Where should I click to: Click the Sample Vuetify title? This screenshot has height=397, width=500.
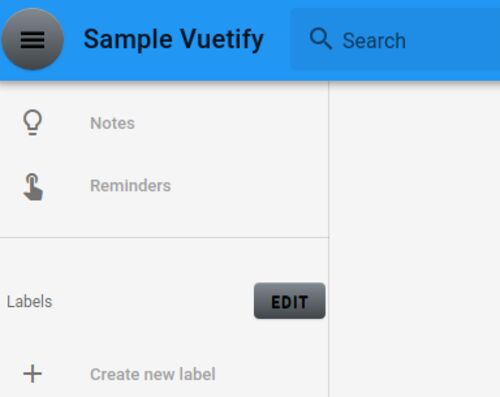point(173,39)
